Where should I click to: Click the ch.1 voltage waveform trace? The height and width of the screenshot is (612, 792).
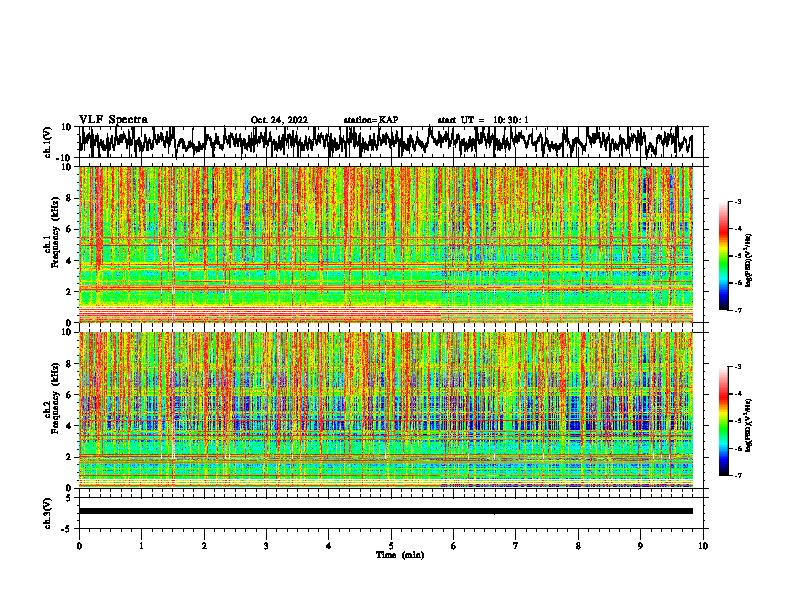[386, 142]
